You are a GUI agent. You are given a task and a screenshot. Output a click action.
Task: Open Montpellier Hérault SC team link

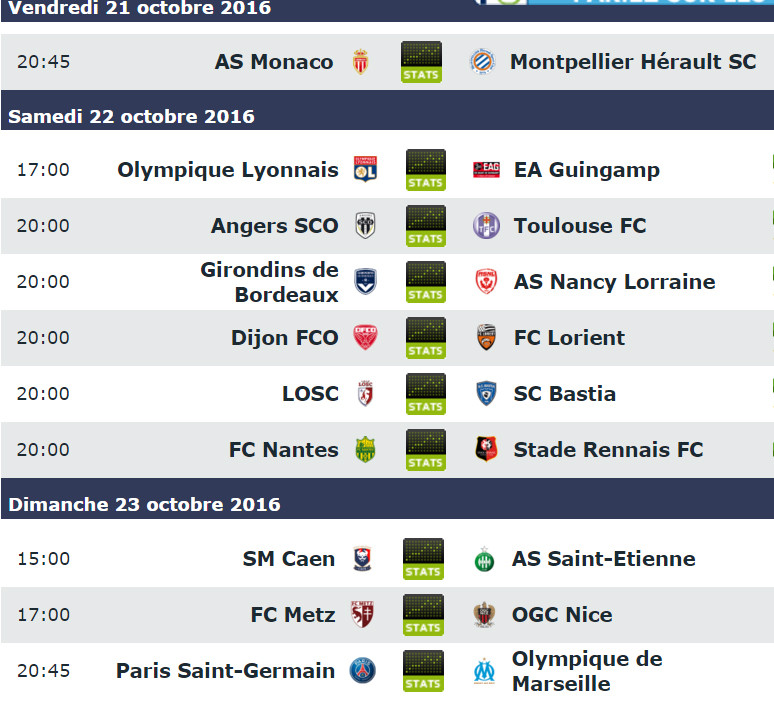click(x=633, y=62)
